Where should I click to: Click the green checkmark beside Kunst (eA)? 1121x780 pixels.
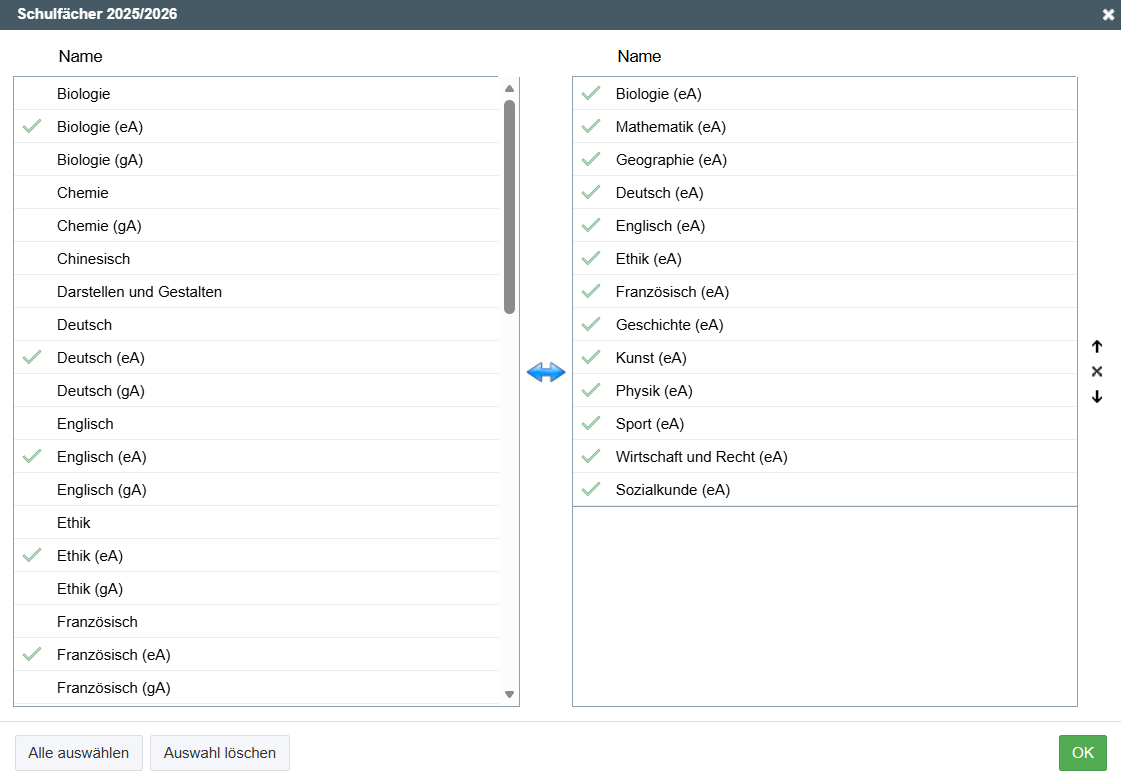point(591,358)
